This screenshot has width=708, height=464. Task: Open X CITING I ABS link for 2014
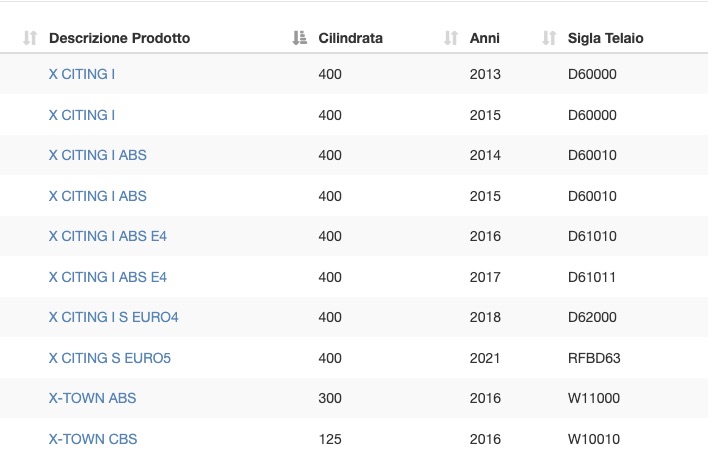[98, 155]
